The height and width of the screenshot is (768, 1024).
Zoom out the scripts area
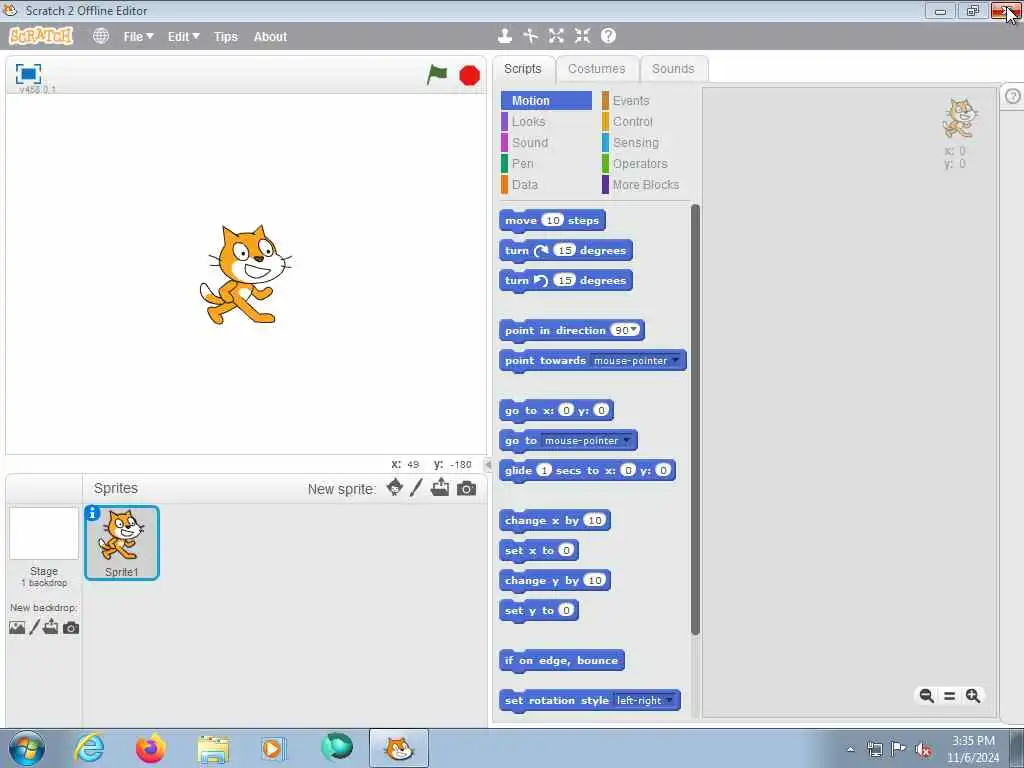926,696
